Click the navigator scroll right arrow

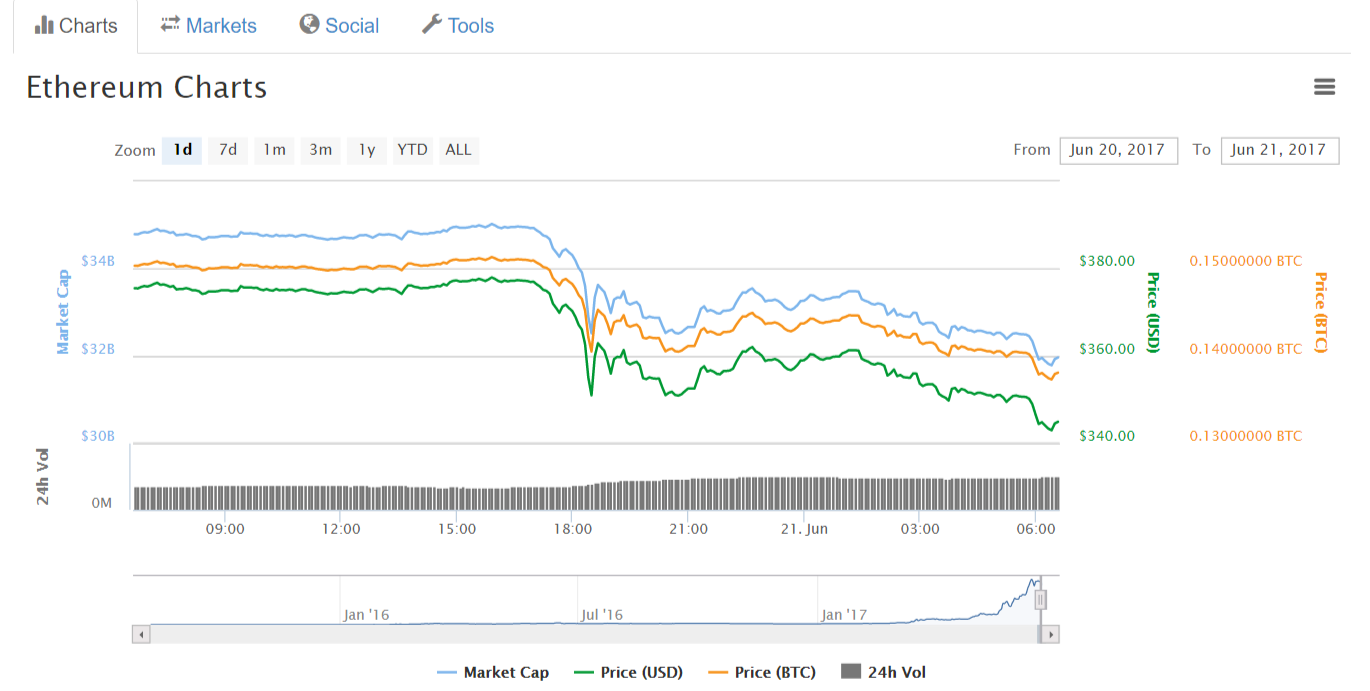(x=1050, y=634)
